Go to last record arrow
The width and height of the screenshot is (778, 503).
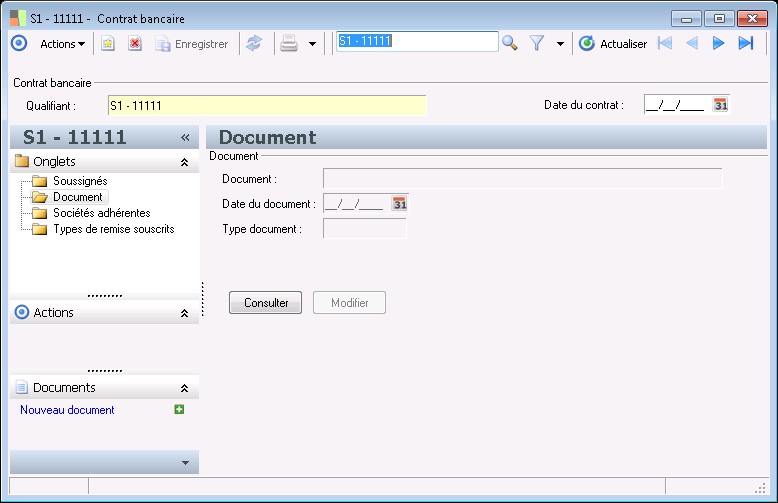coord(746,43)
